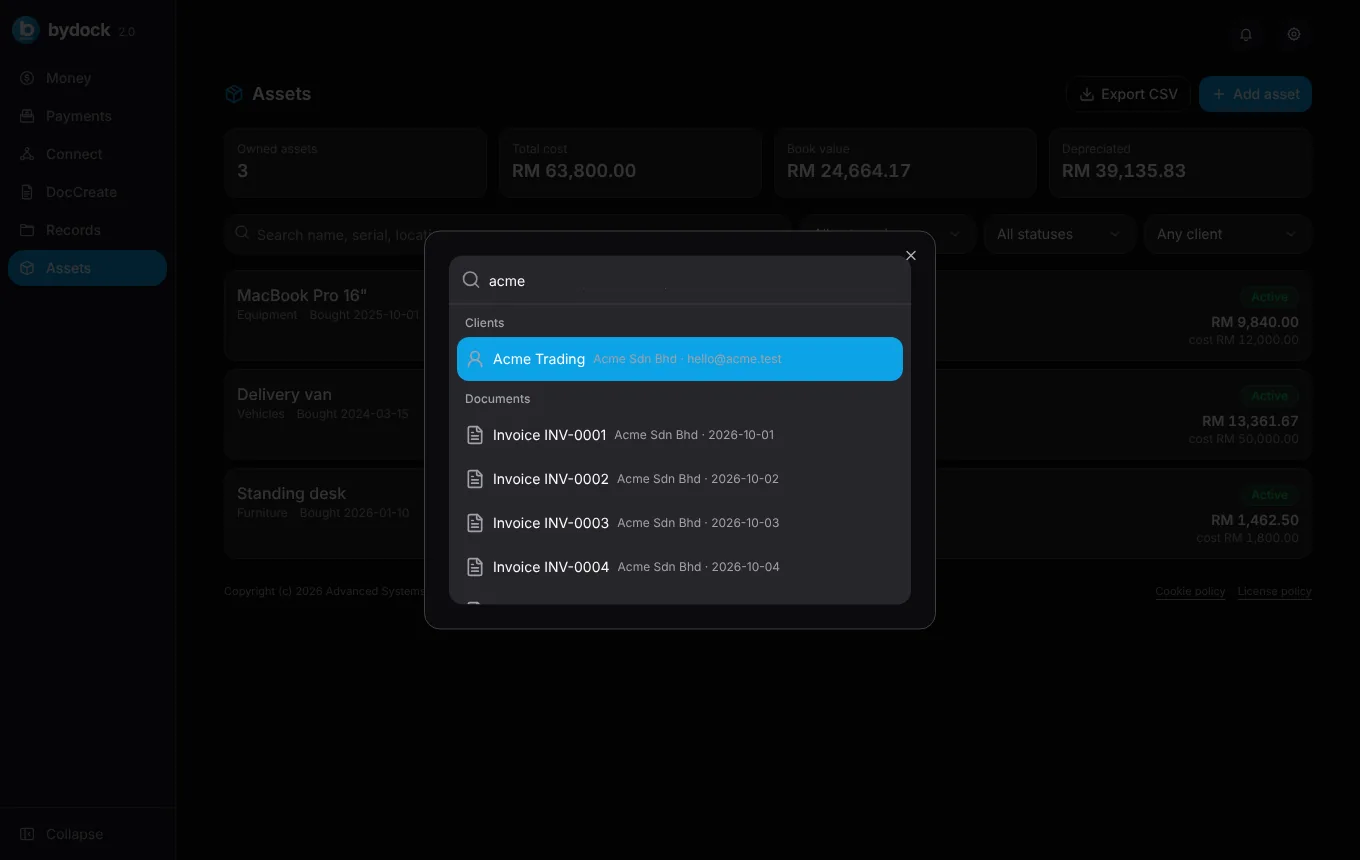
Task: Click the bydock logo icon
Action: pyautogui.click(x=26, y=30)
